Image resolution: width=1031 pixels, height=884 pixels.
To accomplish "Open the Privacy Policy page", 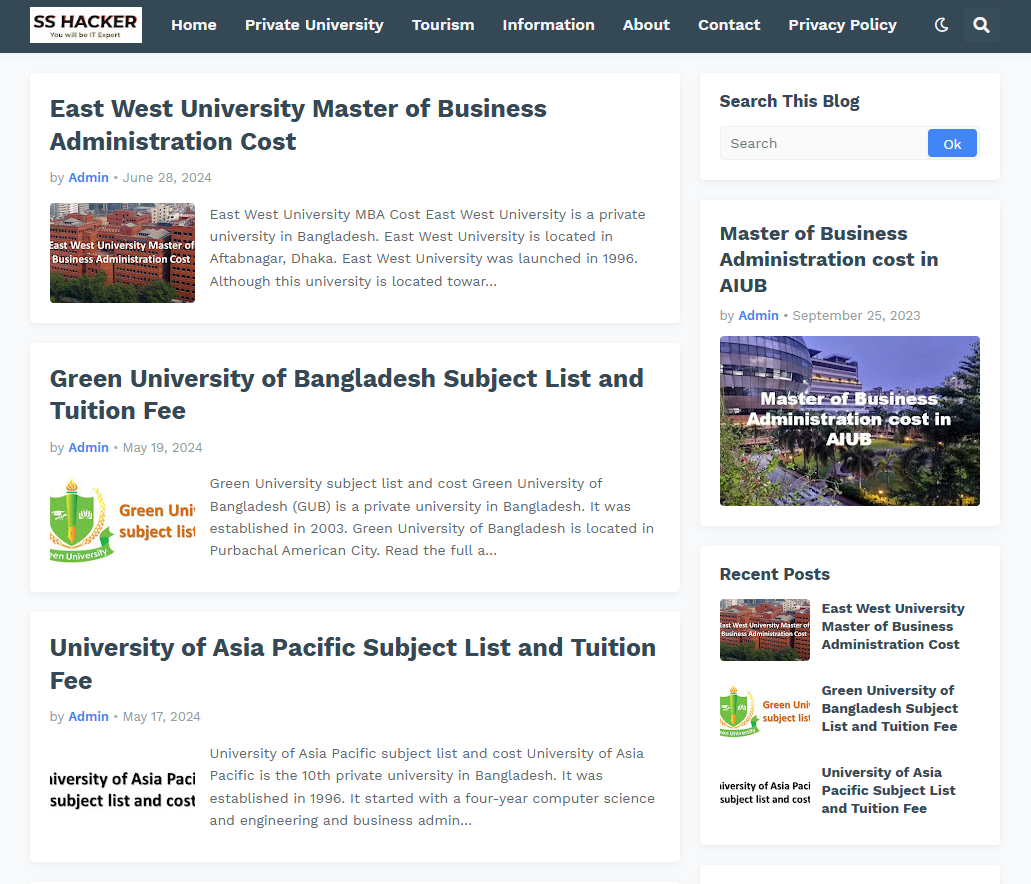I will (842, 25).
